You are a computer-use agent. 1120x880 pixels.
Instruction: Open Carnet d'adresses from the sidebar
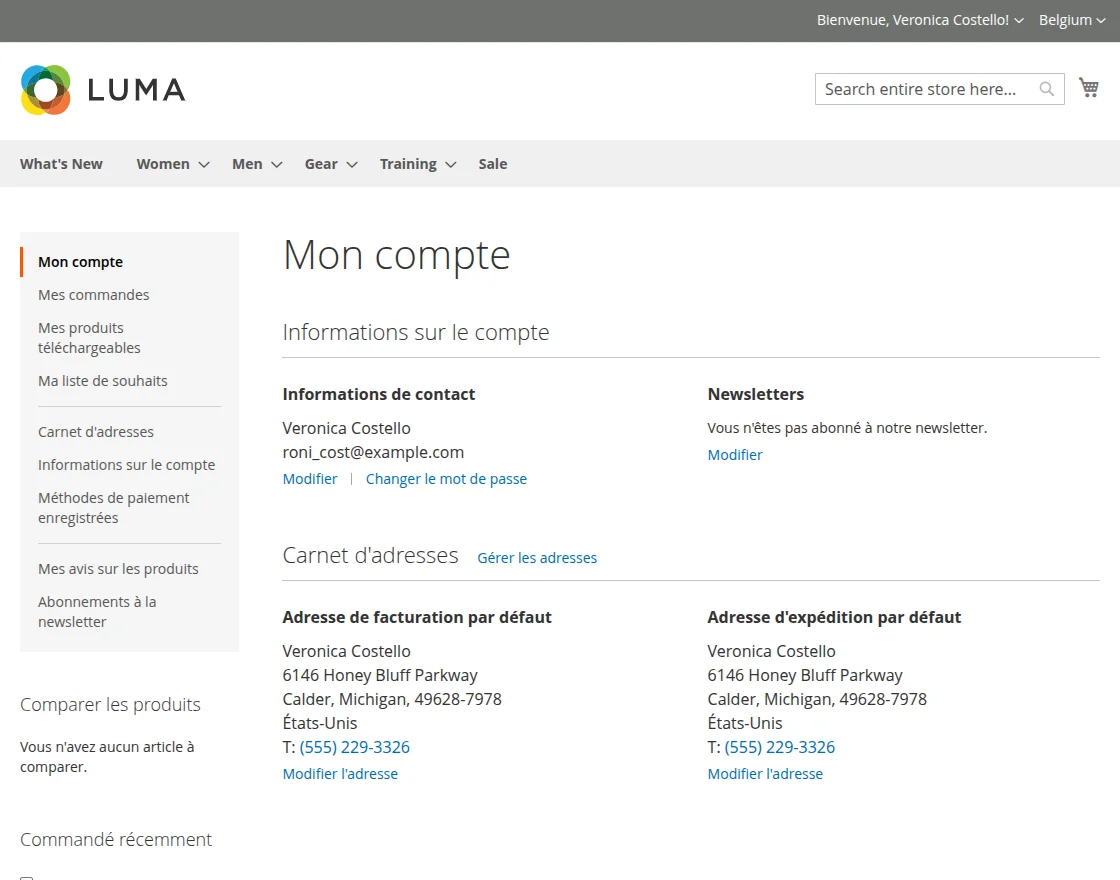pyautogui.click(x=96, y=431)
